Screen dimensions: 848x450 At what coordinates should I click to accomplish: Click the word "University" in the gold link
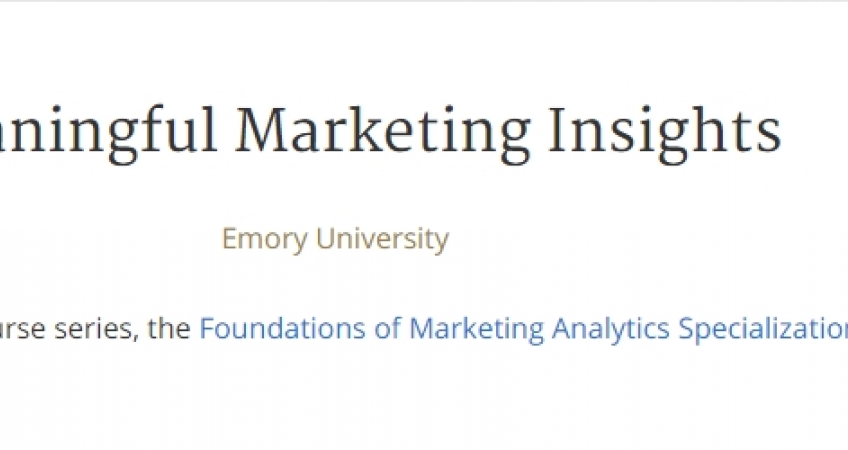click(x=382, y=240)
